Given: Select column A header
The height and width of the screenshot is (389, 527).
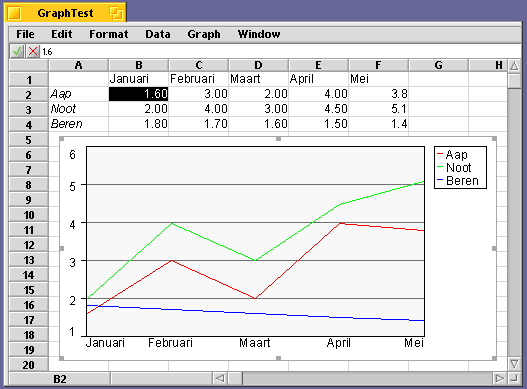Looking at the screenshot, I should click(x=78, y=65).
